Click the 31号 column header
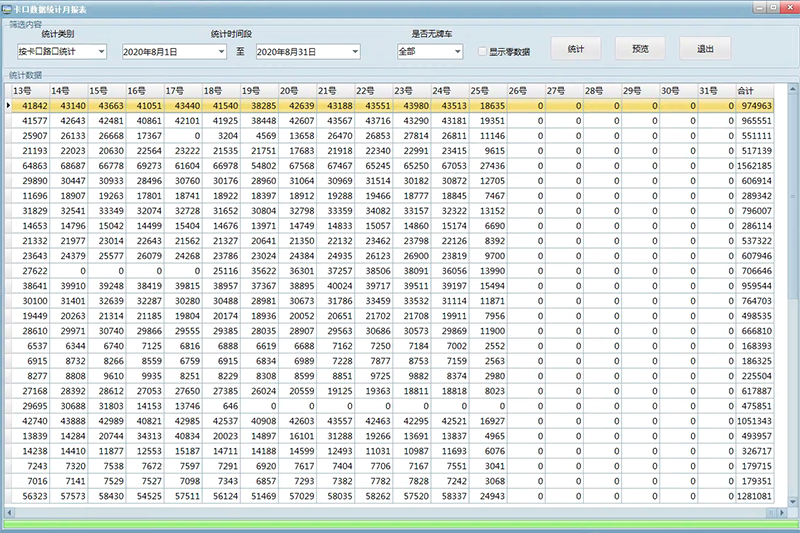The width and height of the screenshot is (800, 533). pyautogui.click(x=715, y=90)
